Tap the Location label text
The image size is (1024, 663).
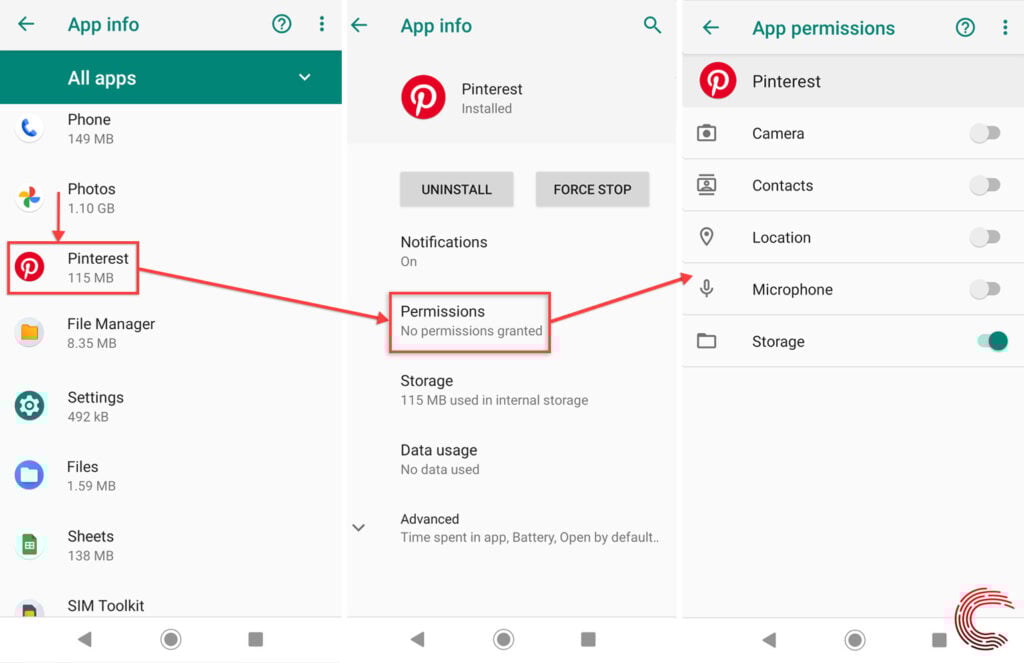(x=781, y=237)
